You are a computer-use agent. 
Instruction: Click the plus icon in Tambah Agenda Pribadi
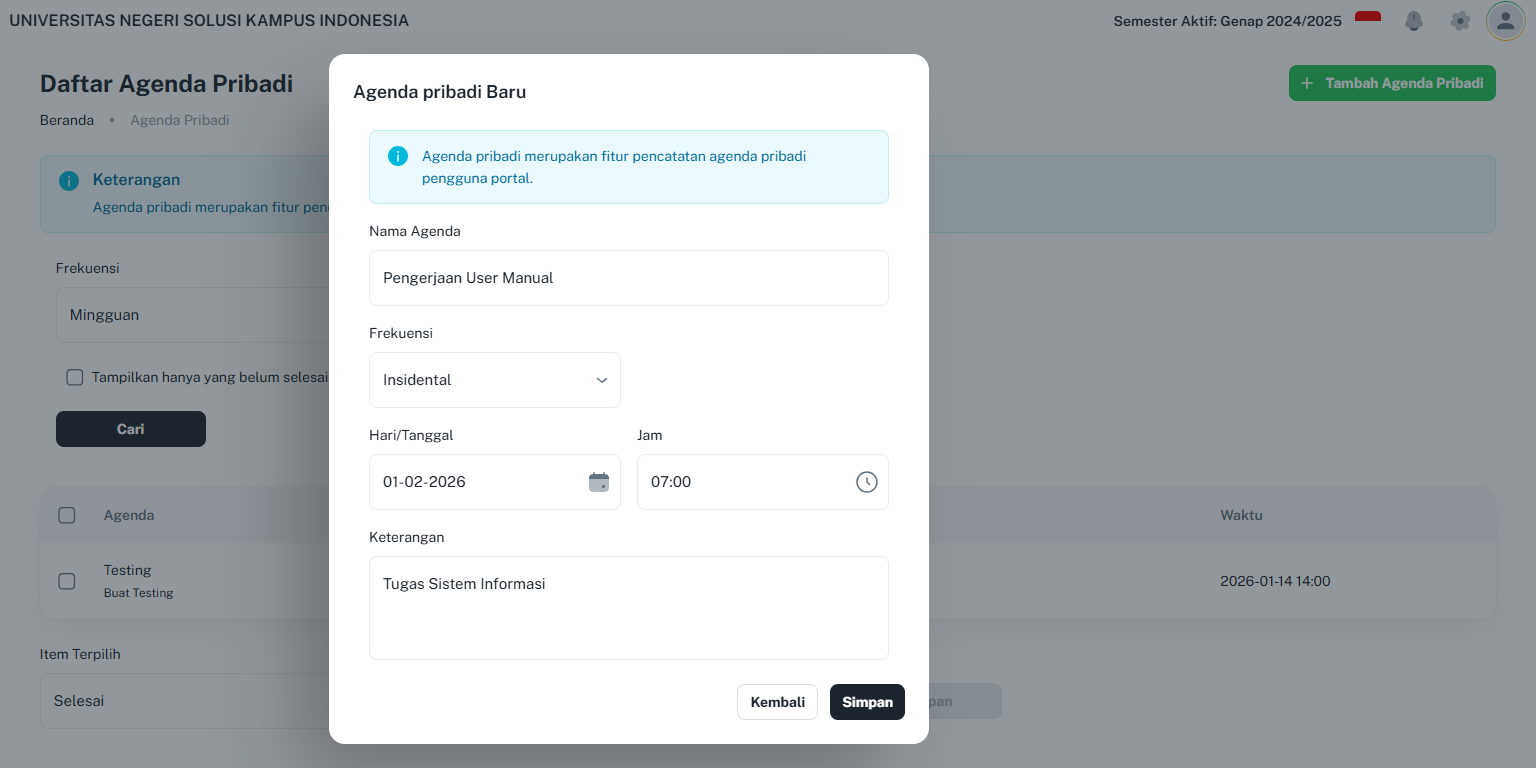click(x=1307, y=83)
